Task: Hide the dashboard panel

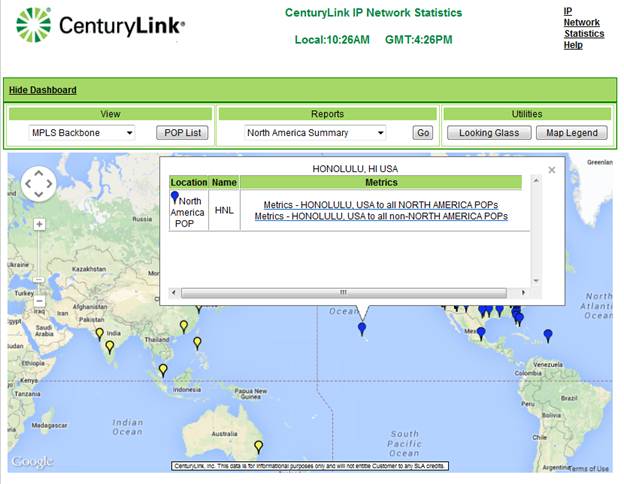Action: pos(43,90)
